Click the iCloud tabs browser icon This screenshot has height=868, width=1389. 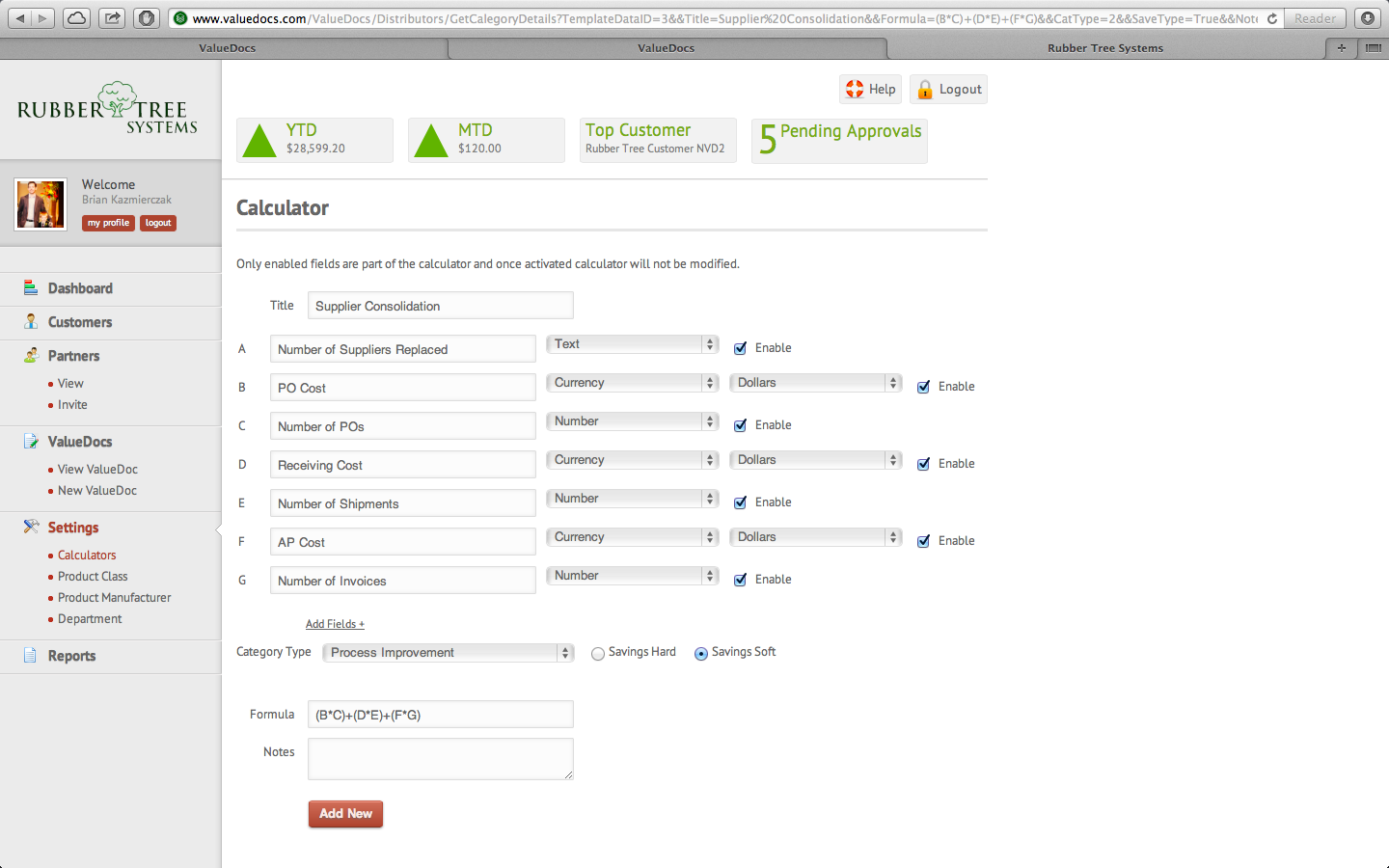coord(76,18)
